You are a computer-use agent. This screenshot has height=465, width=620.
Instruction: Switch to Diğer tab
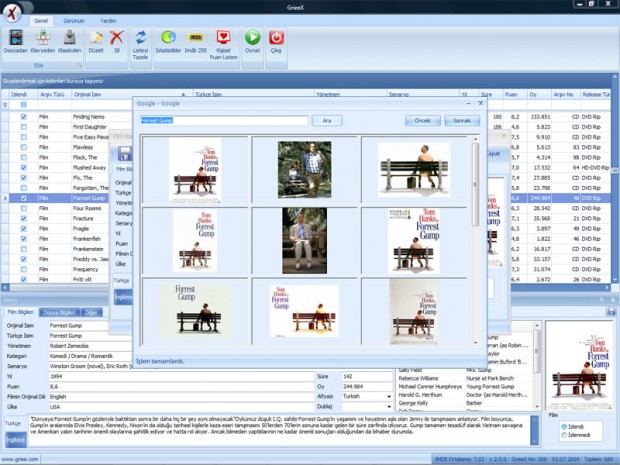coord(91,312)
